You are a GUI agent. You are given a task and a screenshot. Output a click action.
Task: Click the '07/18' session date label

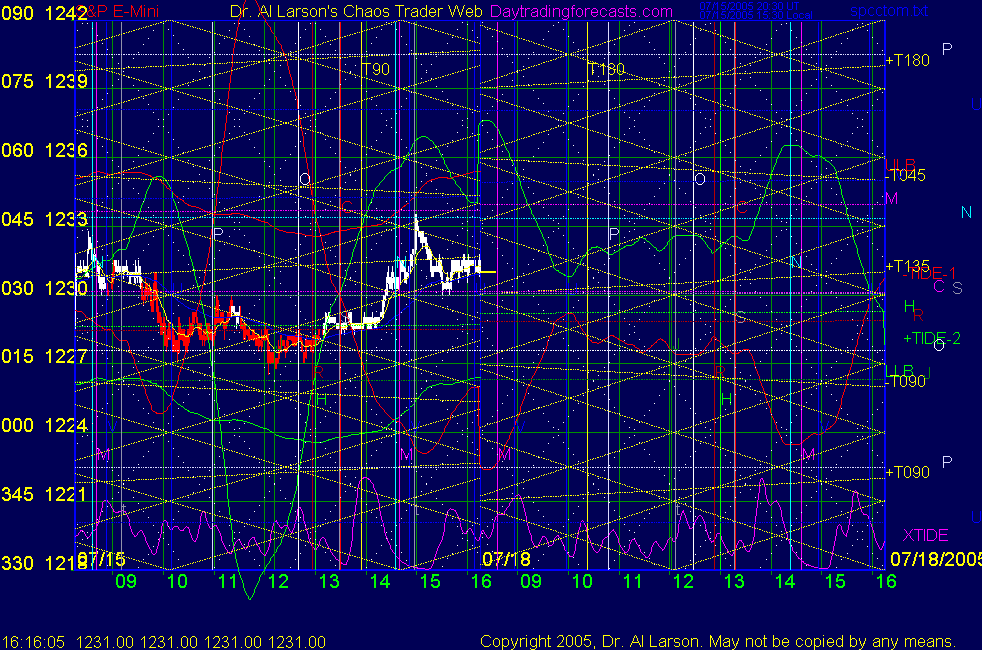click(507, 559)
